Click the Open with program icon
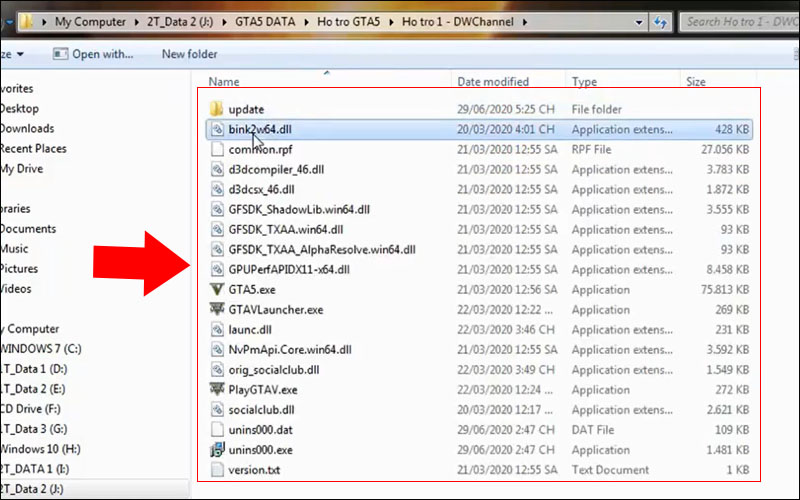 tap(60, 54)
